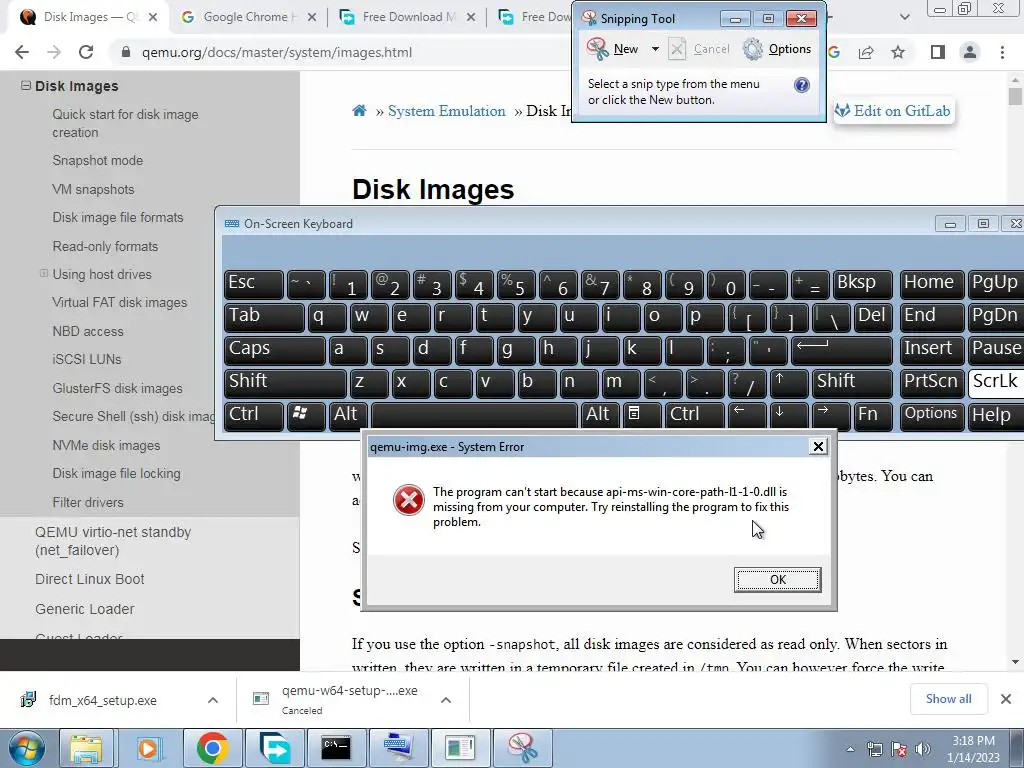
Task: Open NVMe disk images link
Action: click(x=106, y=445)
